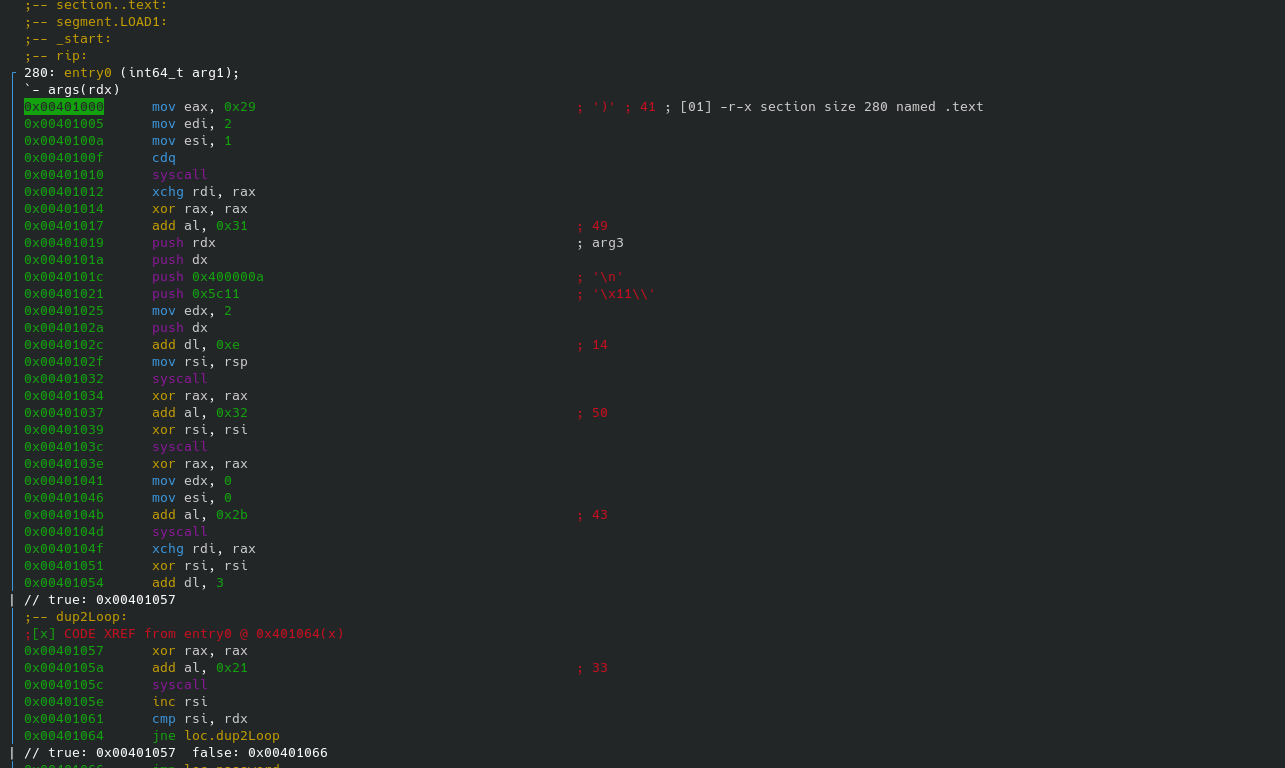Image resolution: width=1285 pixels, height=768 pixels.
Task: Select address 0x0040101a
Action: (64, 259)
